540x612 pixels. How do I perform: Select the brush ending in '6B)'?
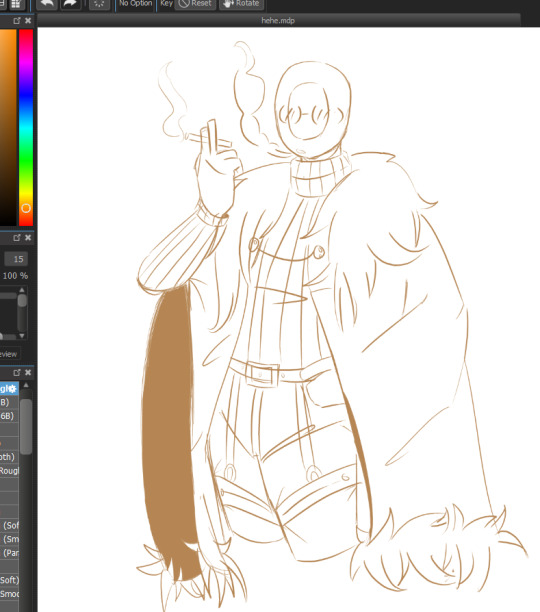point(9,416)
